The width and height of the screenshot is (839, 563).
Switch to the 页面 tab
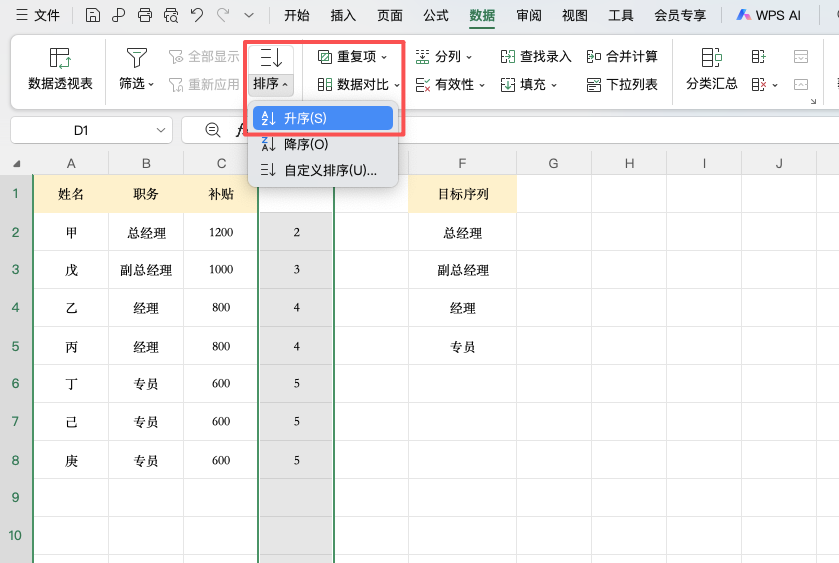390,16
